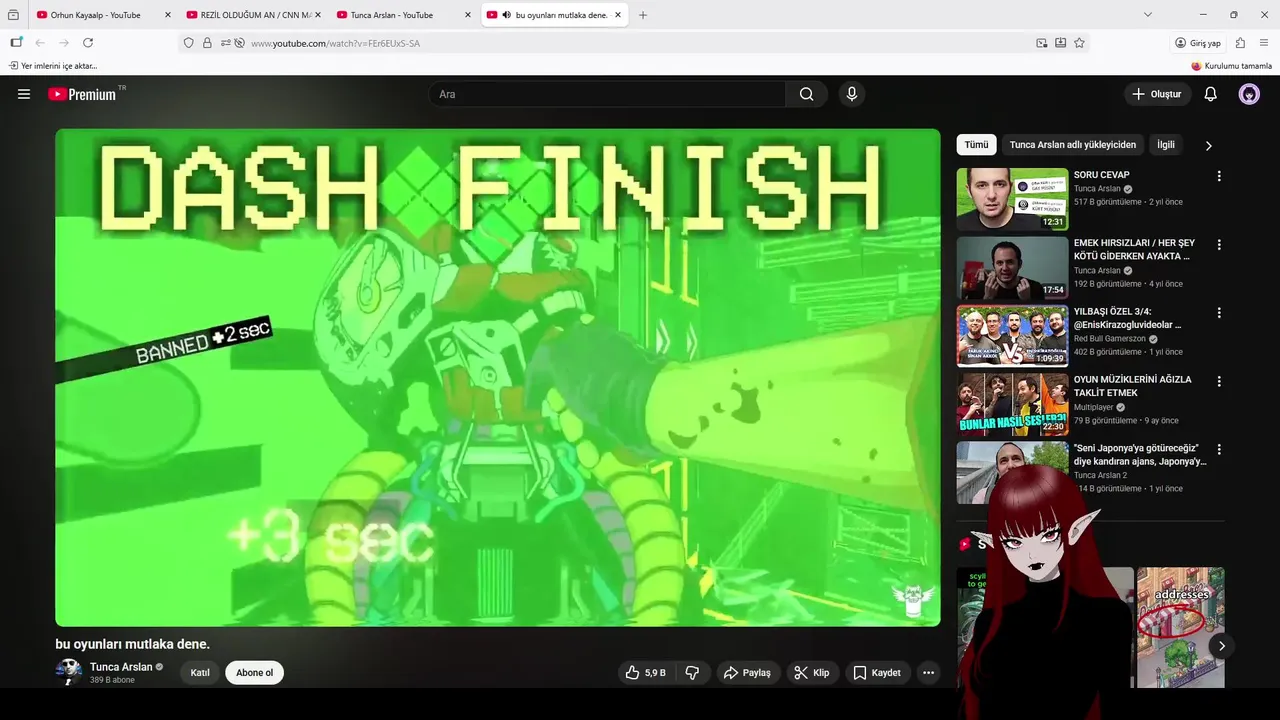1280x720 pixels.
Task: Focus the YouTube Ara search box
Action: pyautogui.click(x=608, y=94)
